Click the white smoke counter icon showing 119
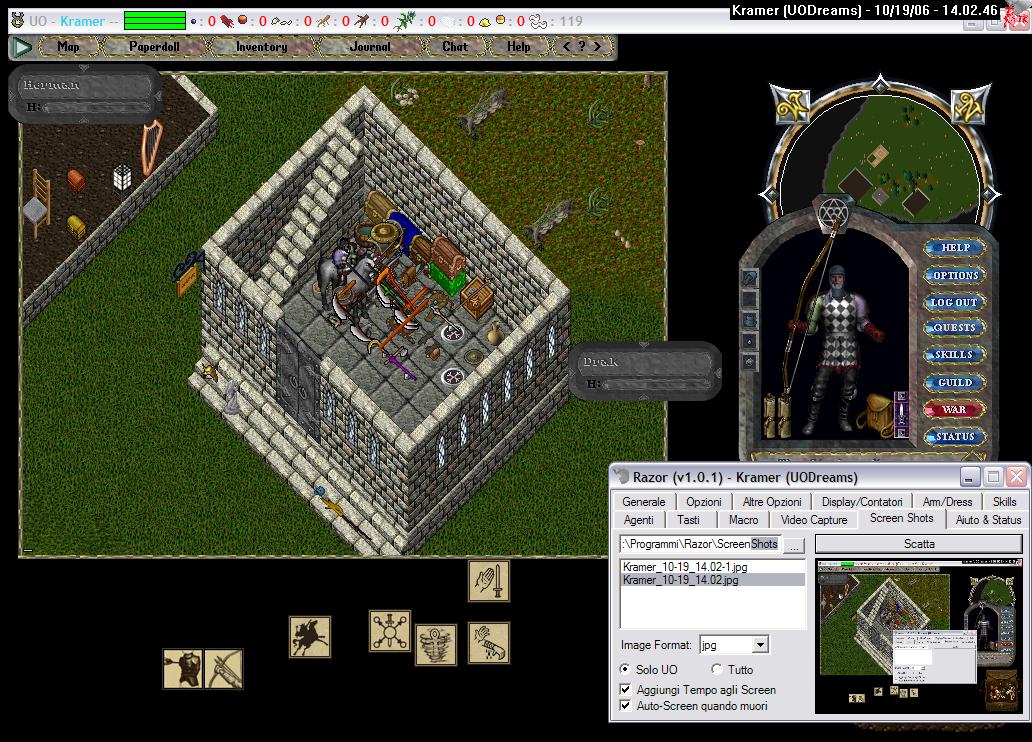This screenshot has width=1032, height=742. click(x=538, y=21)
